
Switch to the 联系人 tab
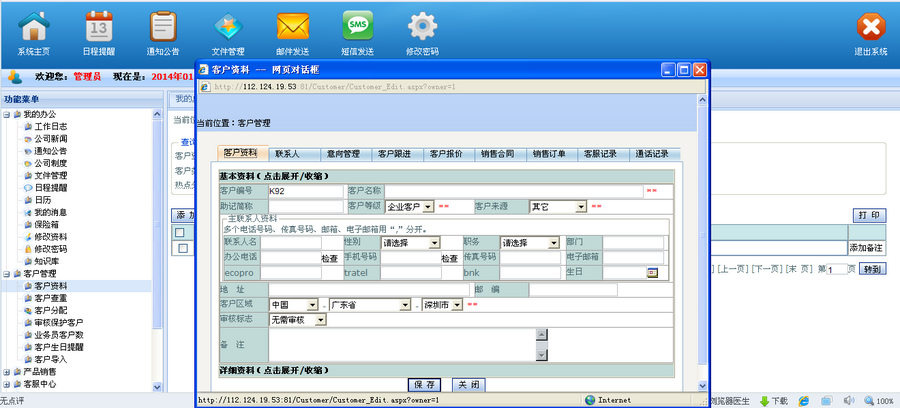(x=294, y=154)
